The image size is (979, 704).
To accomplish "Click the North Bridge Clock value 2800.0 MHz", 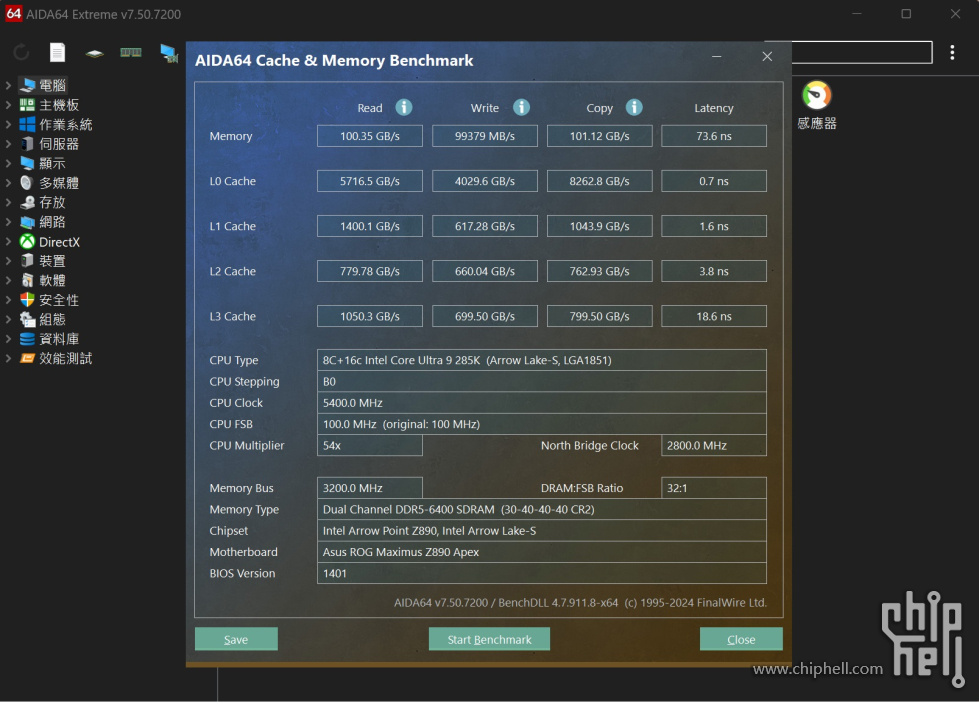I will pyautogui.click(x=714, y=445).
